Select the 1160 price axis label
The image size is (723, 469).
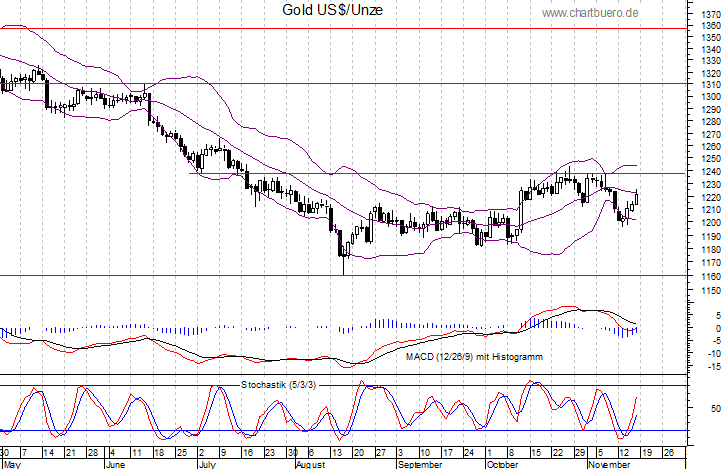(x=709, y=275)
